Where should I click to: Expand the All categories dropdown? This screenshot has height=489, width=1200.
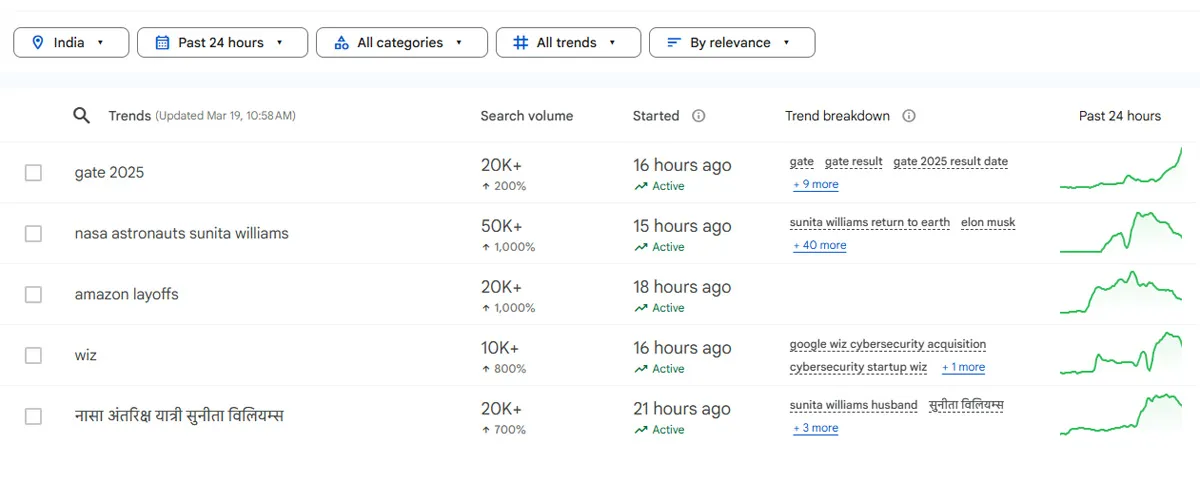coord(401,43)
